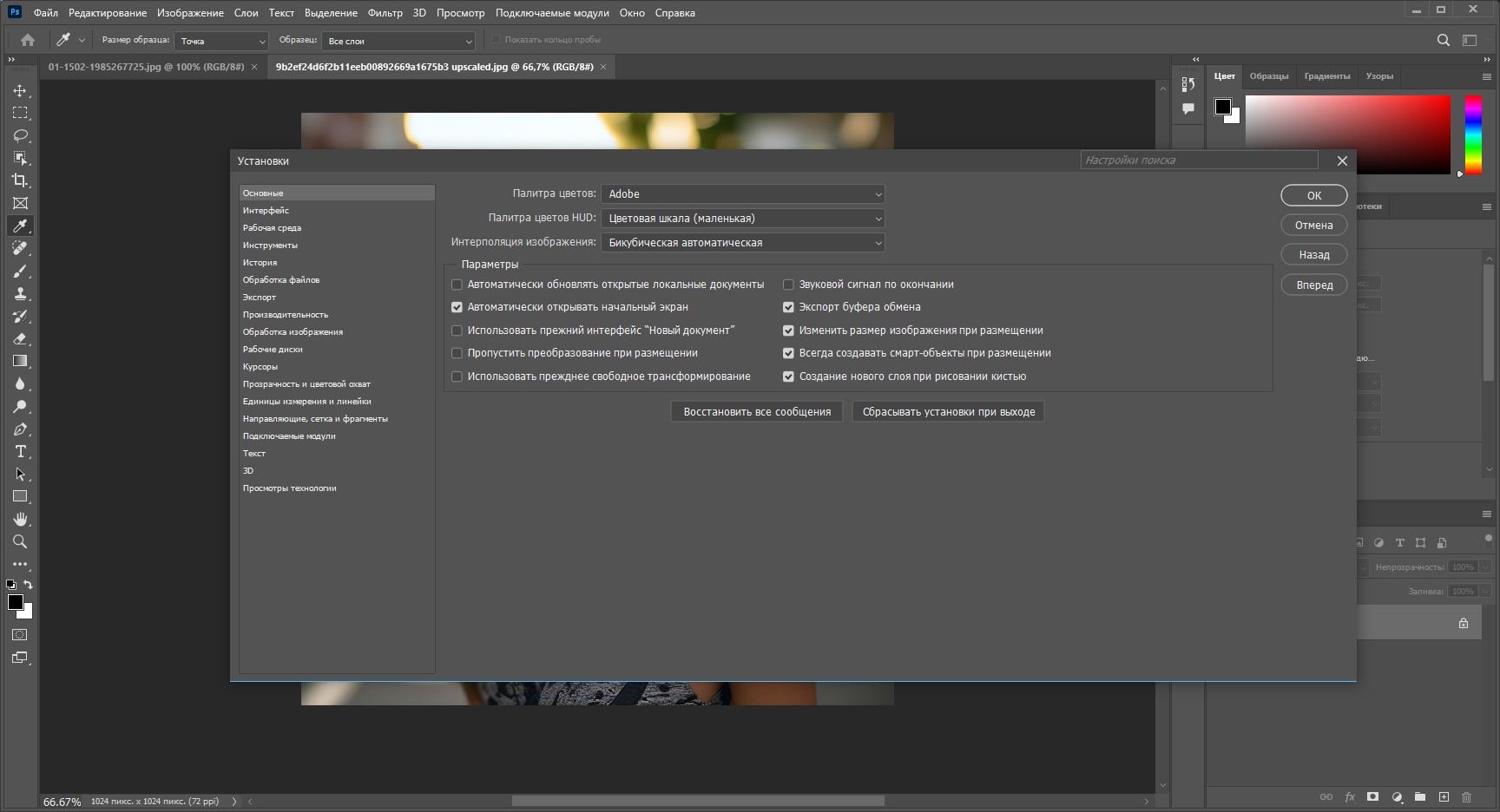Click the Home icon in options bar
This screenshot has height=812, width=1500.
click(28, 40)
